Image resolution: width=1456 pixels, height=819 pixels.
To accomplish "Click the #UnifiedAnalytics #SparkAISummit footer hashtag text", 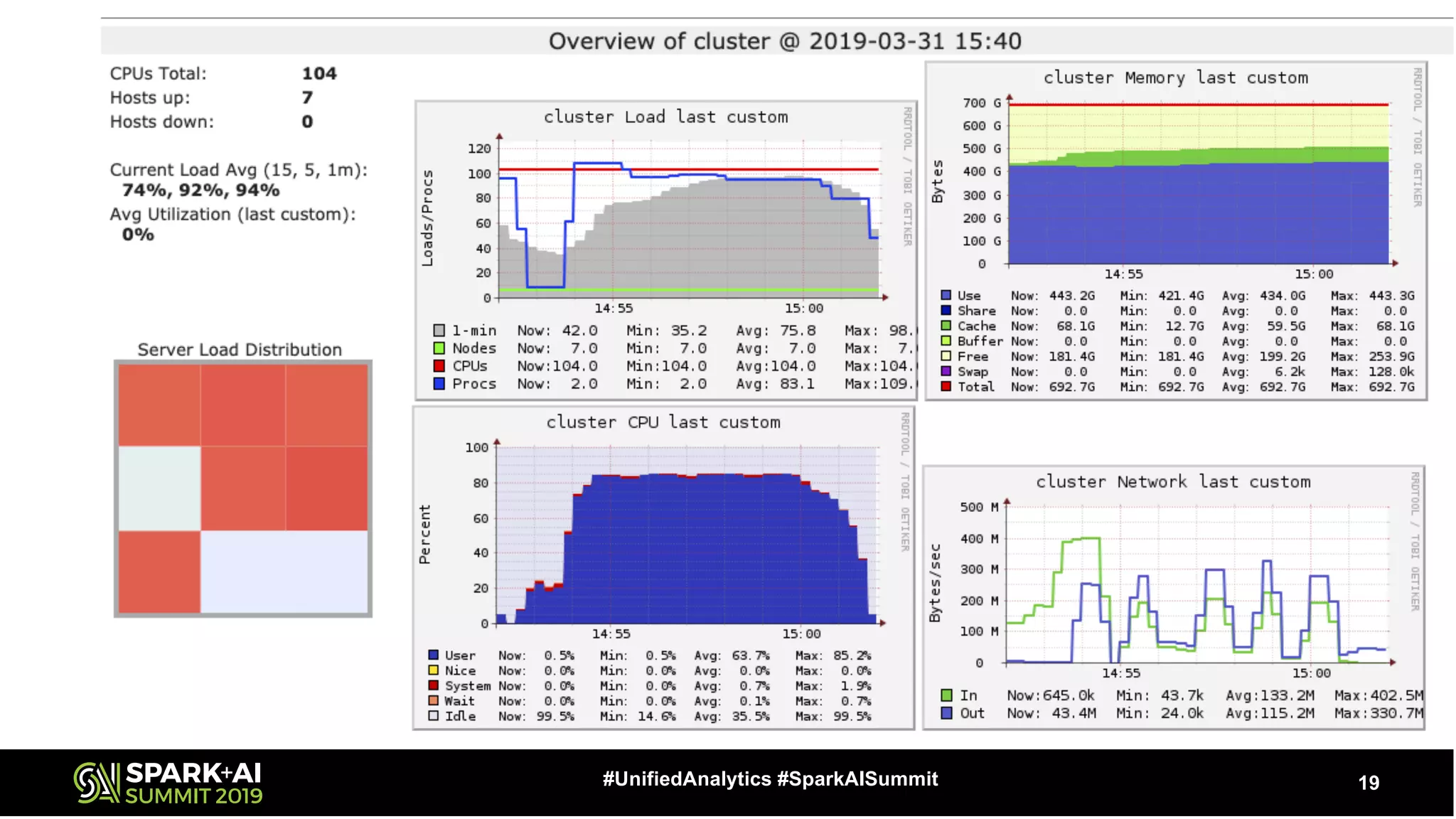I will [770, 779].
